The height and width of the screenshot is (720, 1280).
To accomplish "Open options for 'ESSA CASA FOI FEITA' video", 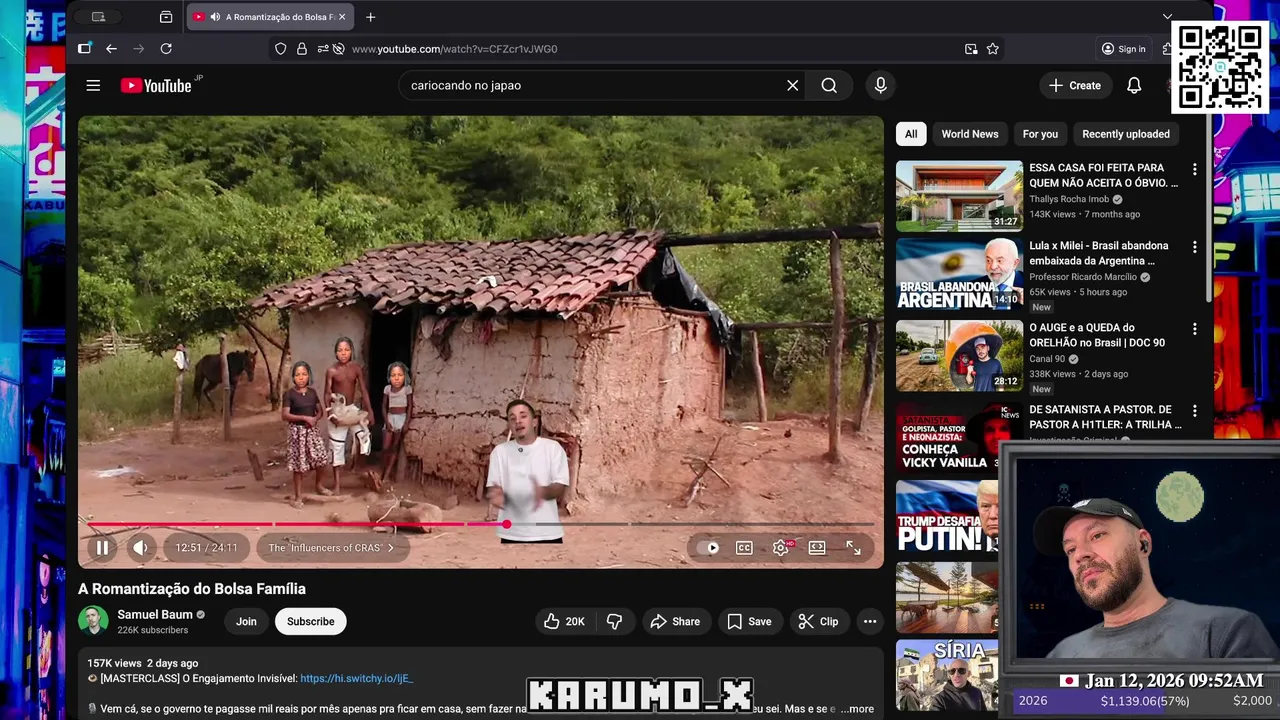I will [1194, 169].
